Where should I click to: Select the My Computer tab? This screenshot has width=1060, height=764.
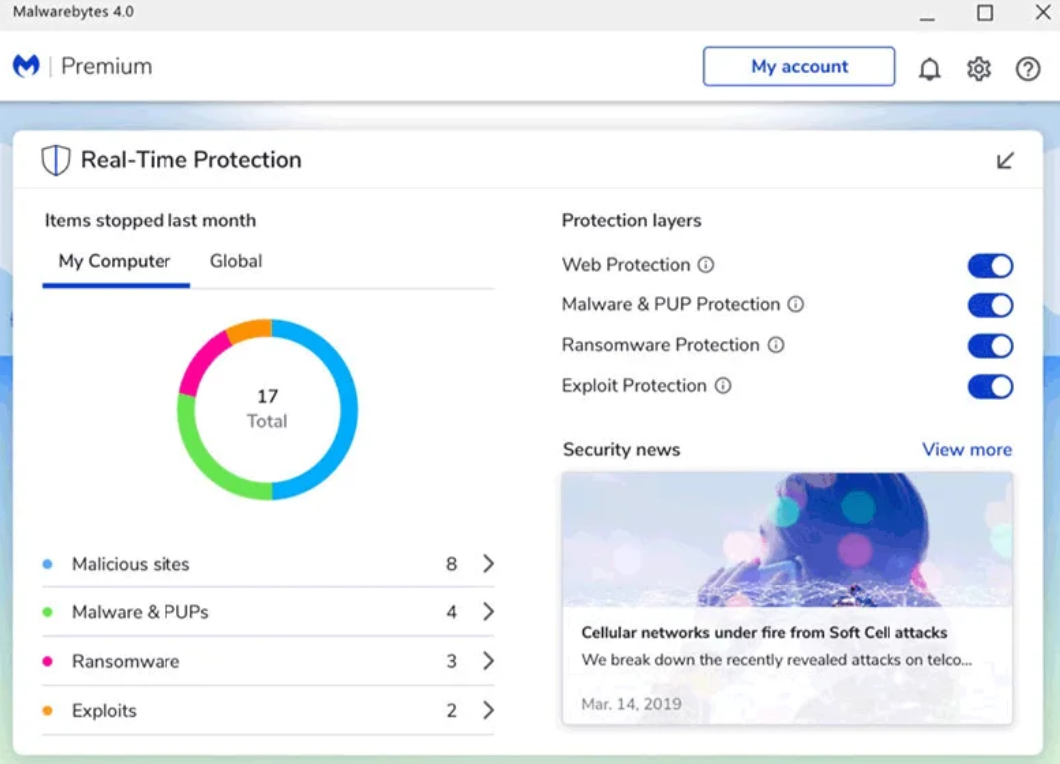pyautogui.click(x=115, y=262)
